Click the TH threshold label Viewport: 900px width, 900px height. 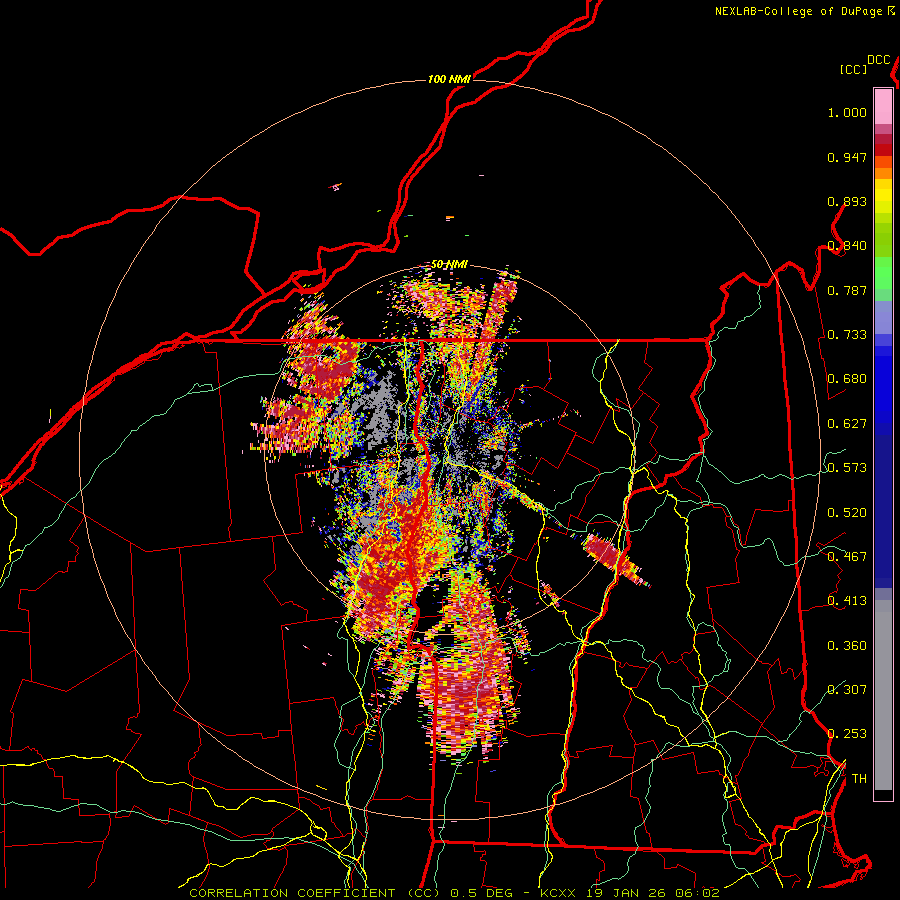tap(859, 779)
